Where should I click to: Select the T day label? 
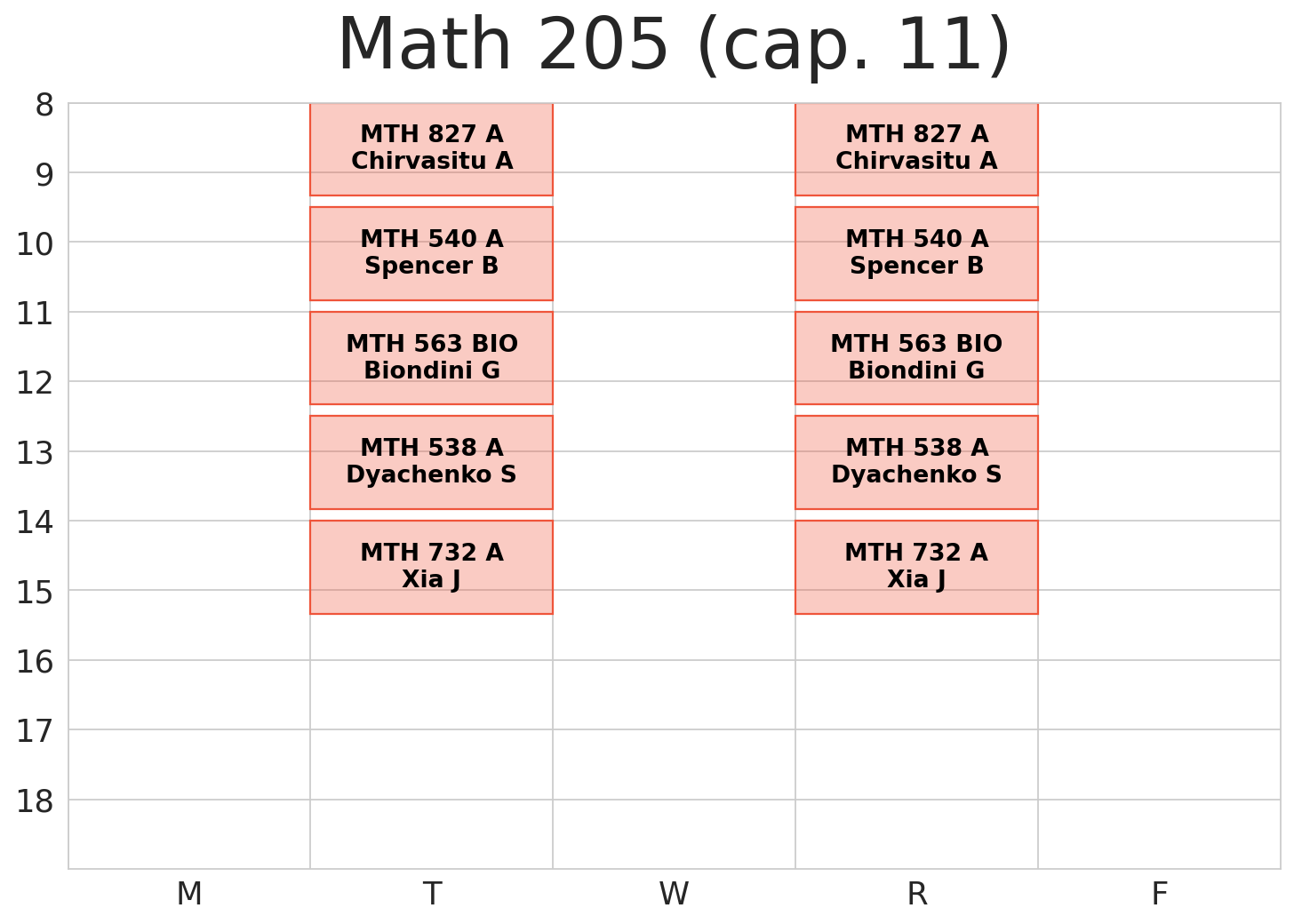(x=432, y=894)
